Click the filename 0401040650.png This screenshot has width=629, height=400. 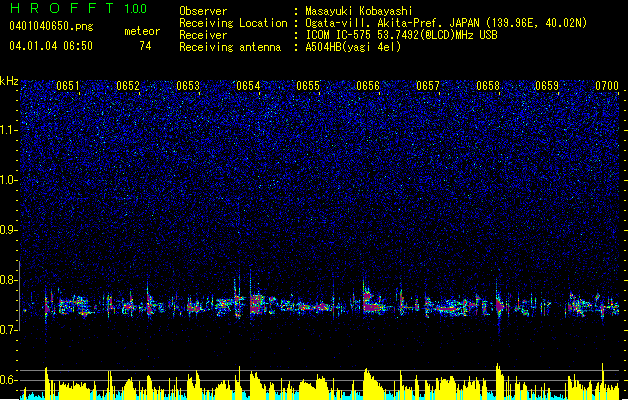click(x=51, y=27)
